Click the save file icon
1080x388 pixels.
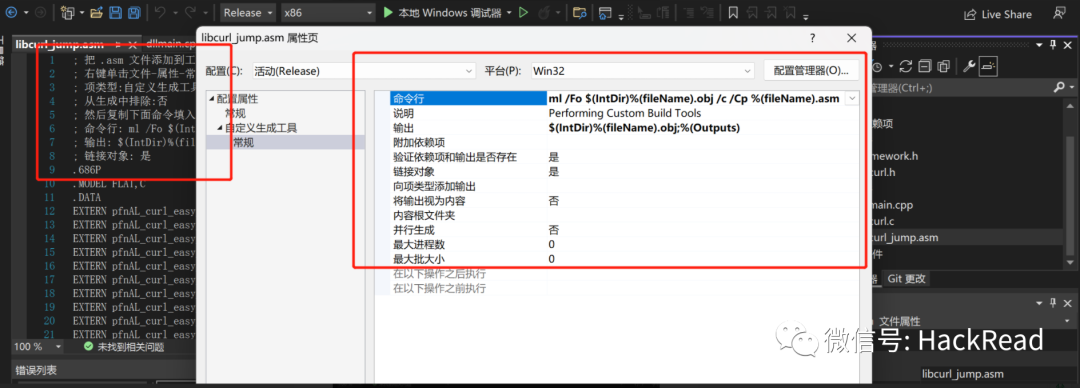click(x=116, y=12)
